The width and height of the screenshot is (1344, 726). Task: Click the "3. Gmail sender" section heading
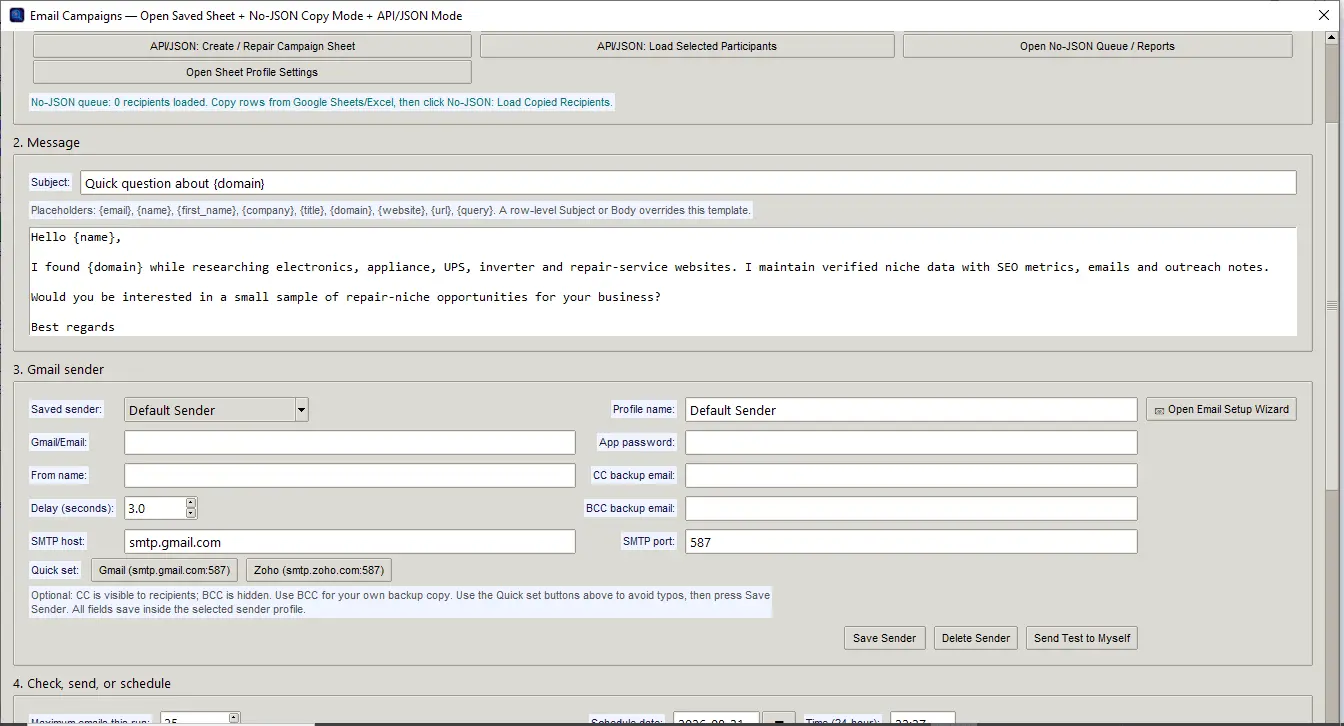(58, 369)
